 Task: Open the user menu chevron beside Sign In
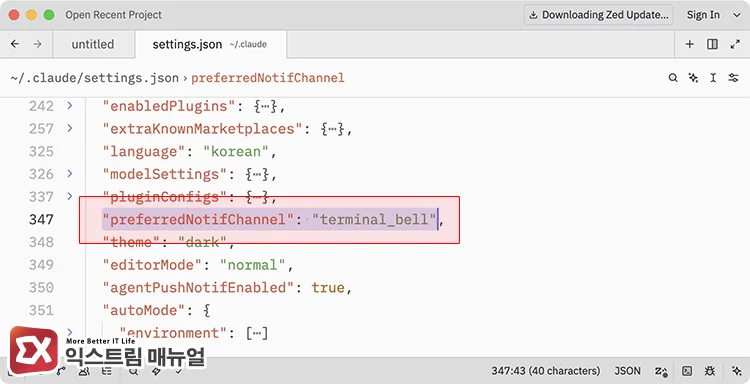[737, 15]
